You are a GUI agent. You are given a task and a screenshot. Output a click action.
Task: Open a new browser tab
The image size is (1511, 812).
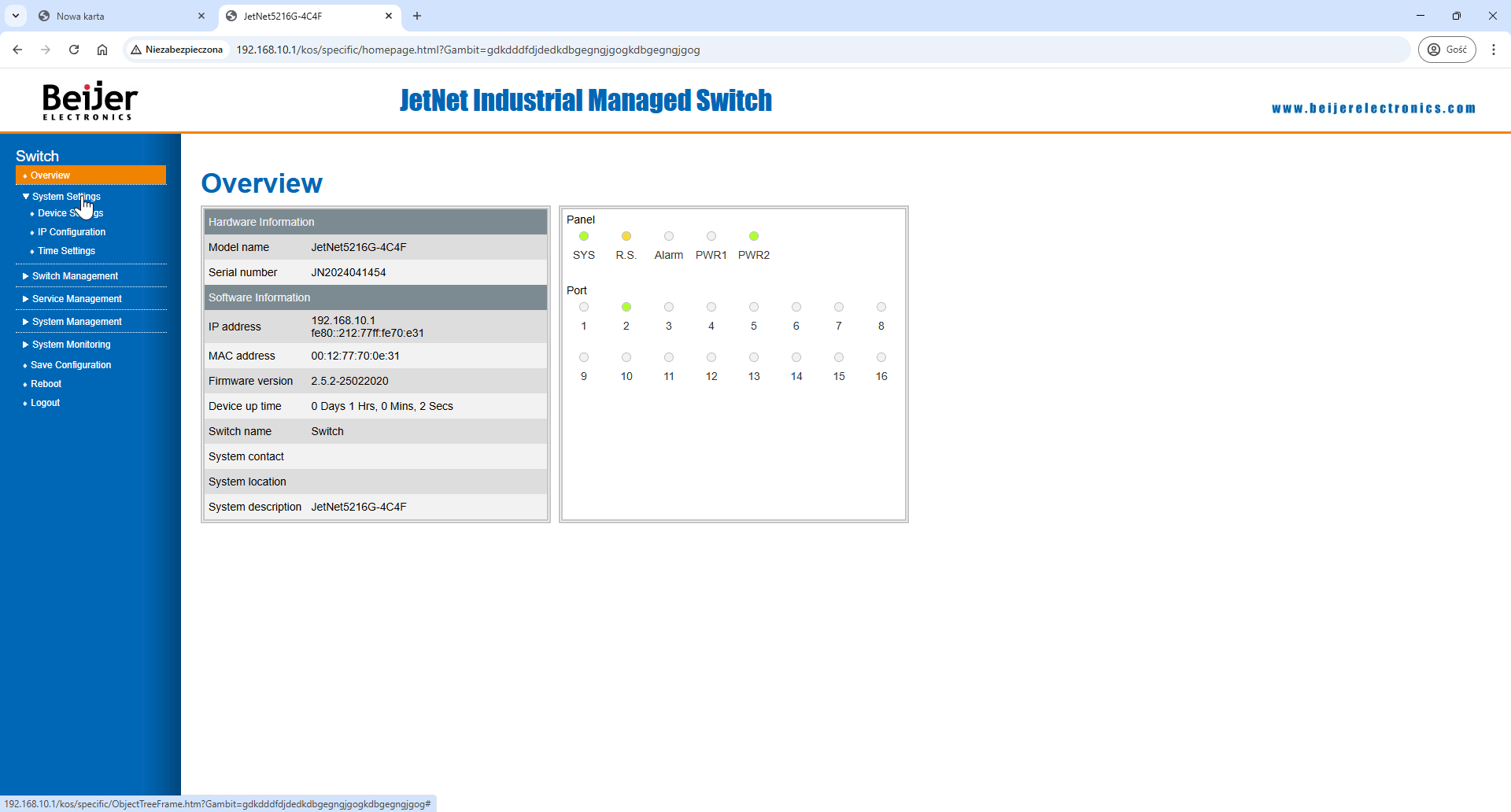(417, 16)
